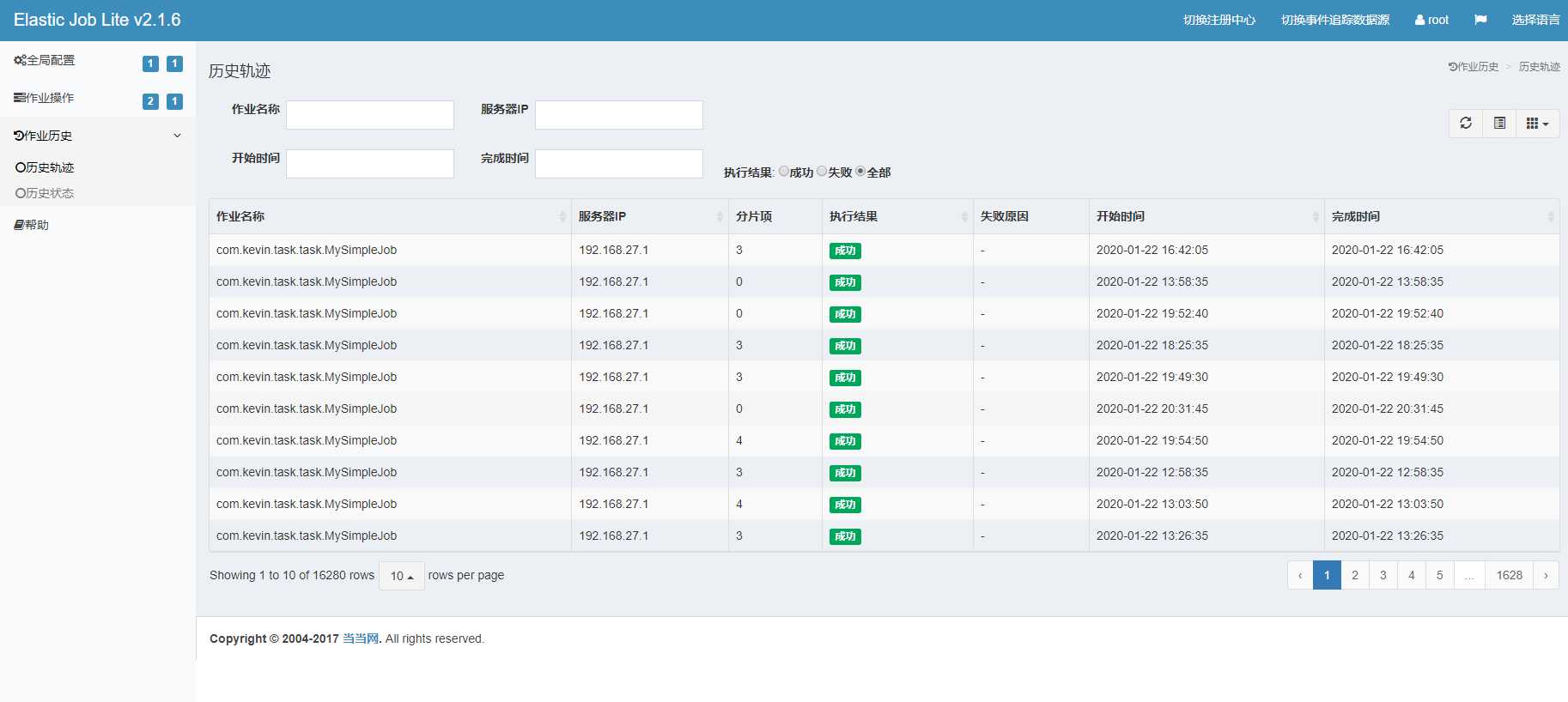Sort table by 开始时间 column
1568x702 pixels.
(1206, 216)
